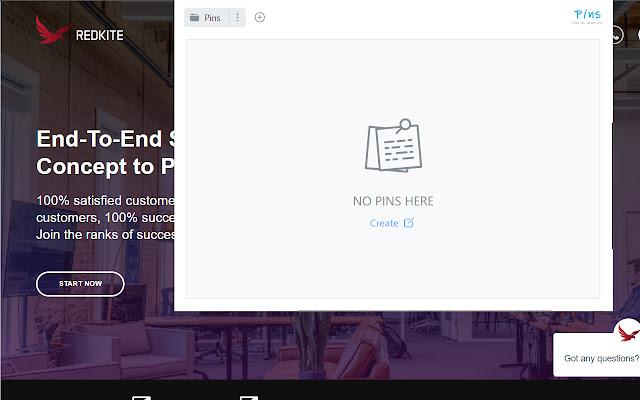The width and height of the screenshot is (640, 400).
Task: Click the End-To-End hero heading
Action: [x=105, y=153]
